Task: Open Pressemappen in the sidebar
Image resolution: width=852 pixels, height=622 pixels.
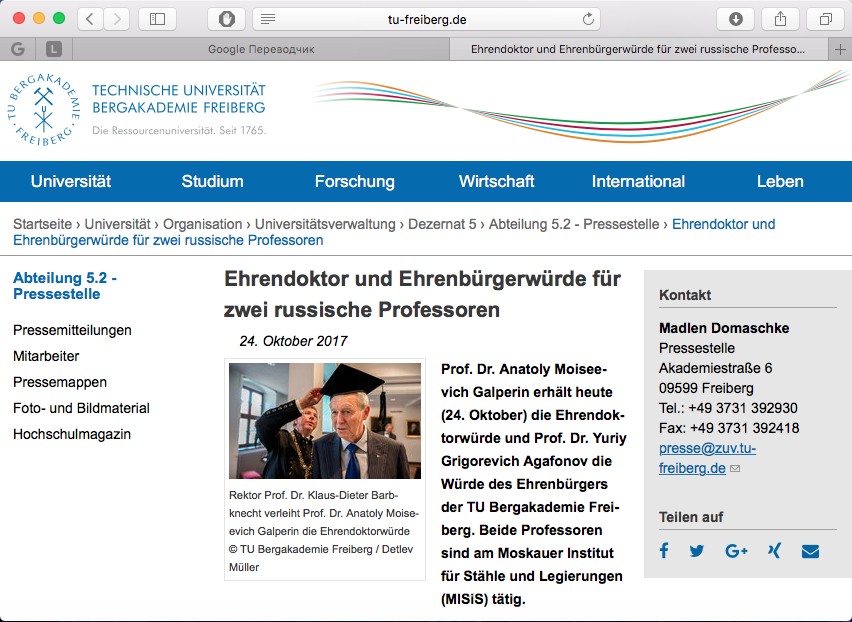Action: pyautogui.click(x=60, y=382)
